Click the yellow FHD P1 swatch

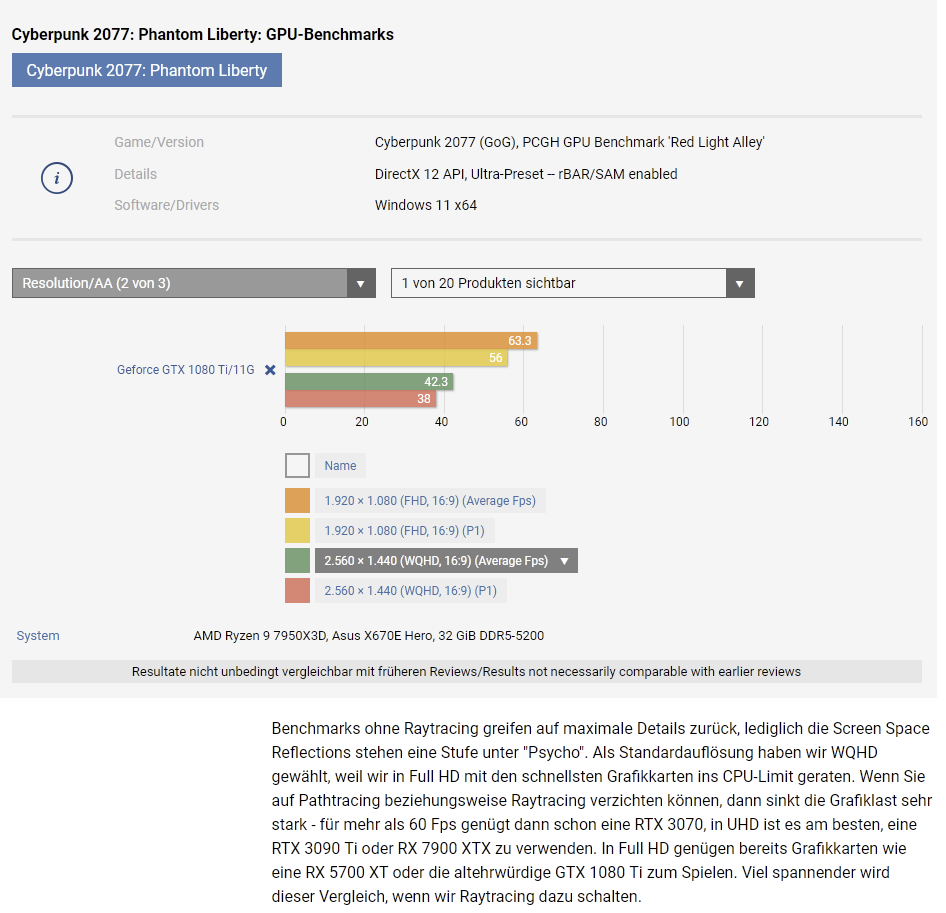tap(297, 531)
